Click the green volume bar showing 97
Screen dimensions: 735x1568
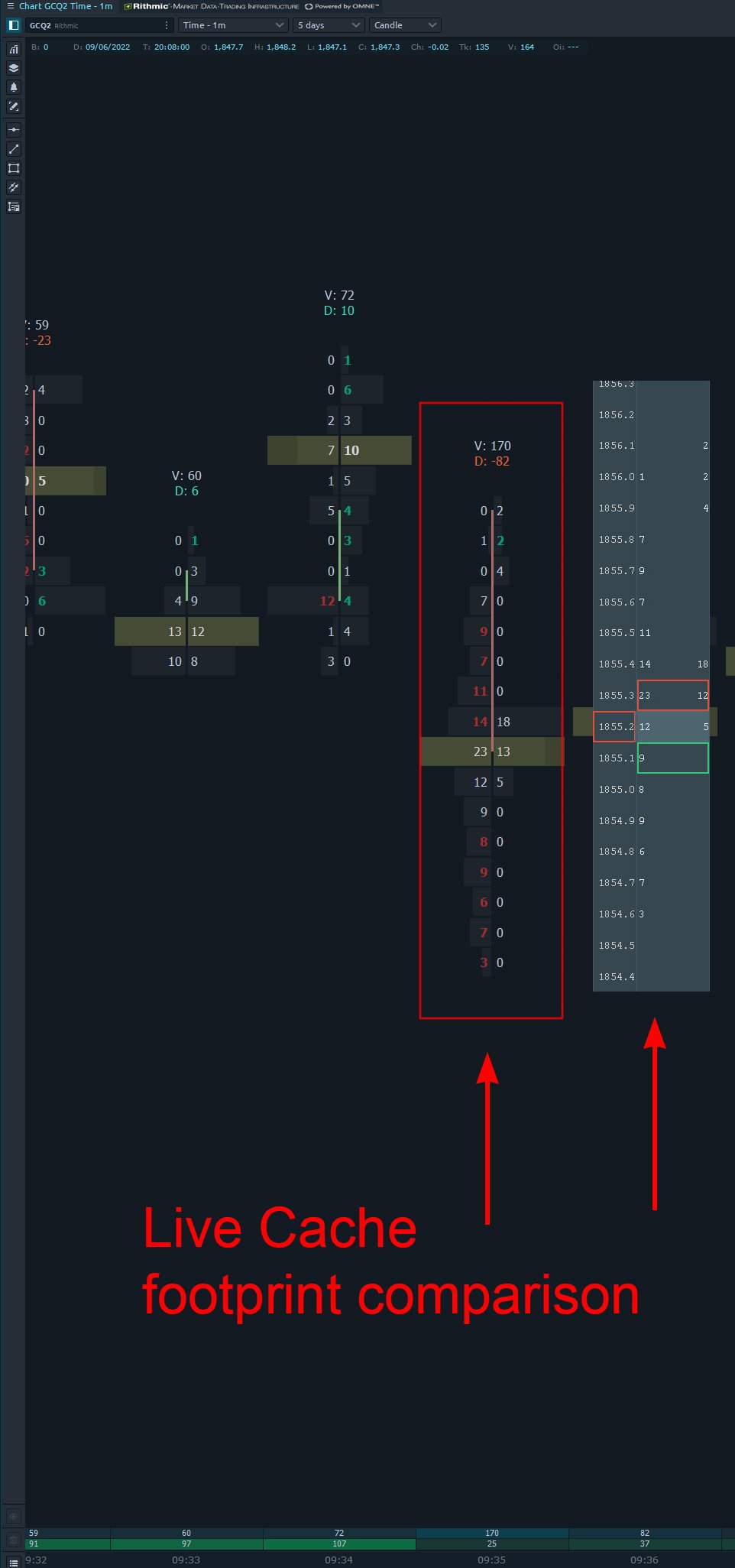(186, 1544)
